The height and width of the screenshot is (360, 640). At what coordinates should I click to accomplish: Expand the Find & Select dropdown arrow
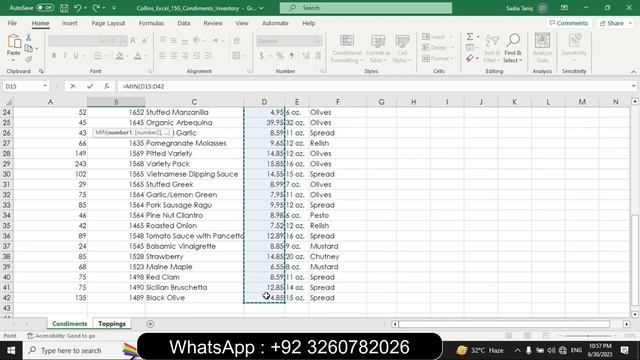click(x=521, y=60)
